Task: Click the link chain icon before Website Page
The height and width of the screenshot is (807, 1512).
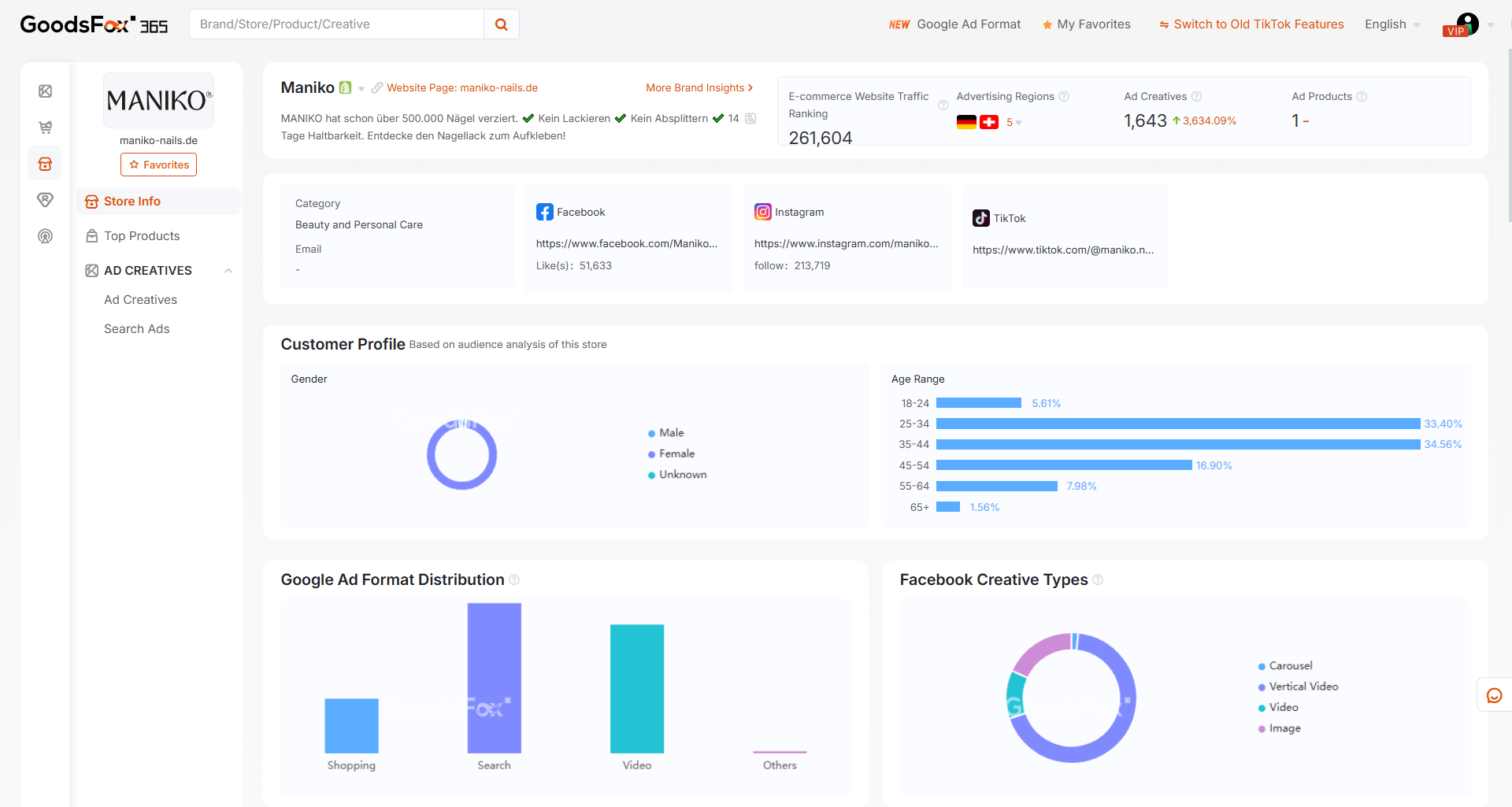Action: [x=377, y=88]
